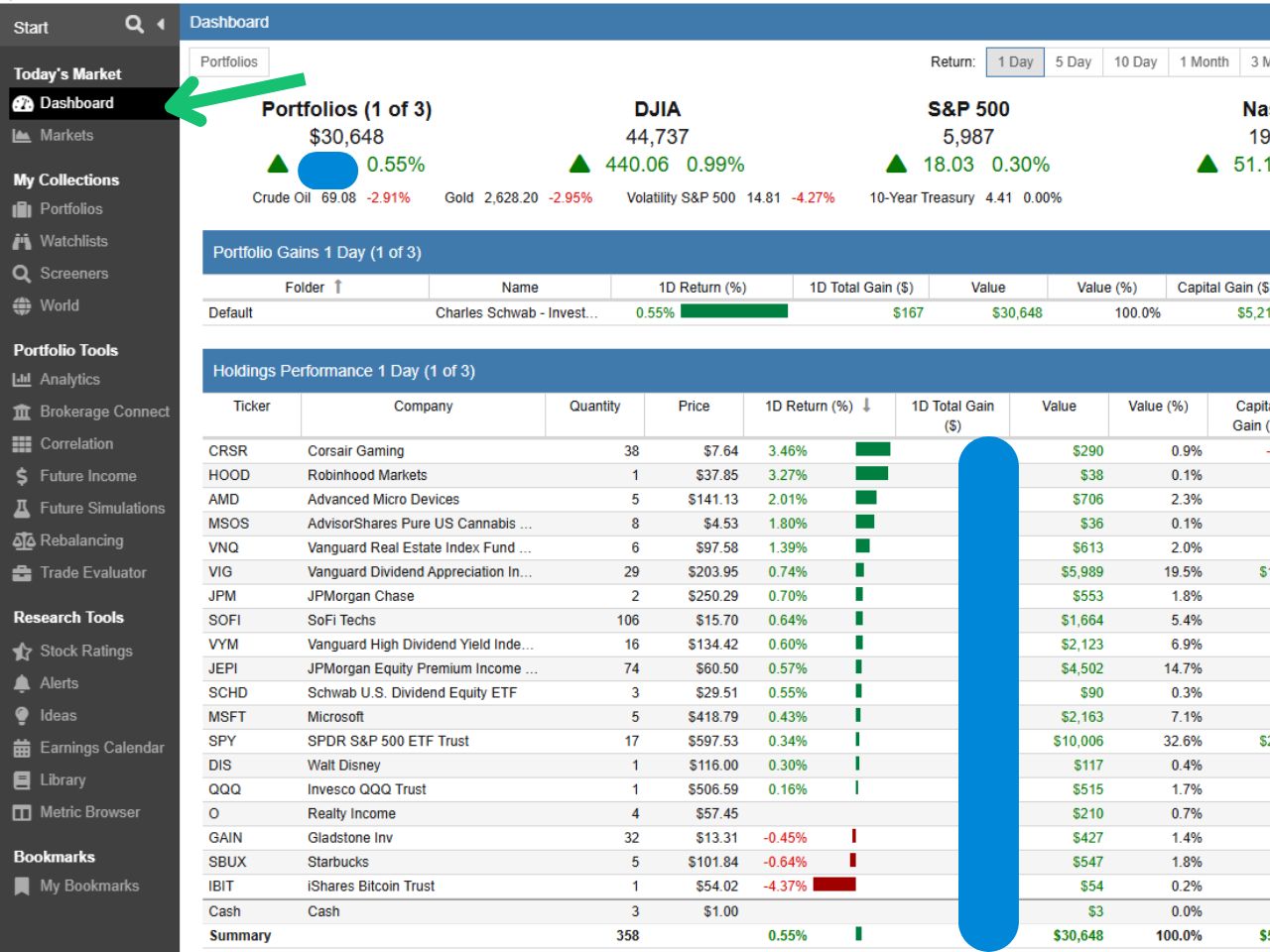Open Markets in the sidebar
Screen dimensions: 1270x952
point(66,136)
